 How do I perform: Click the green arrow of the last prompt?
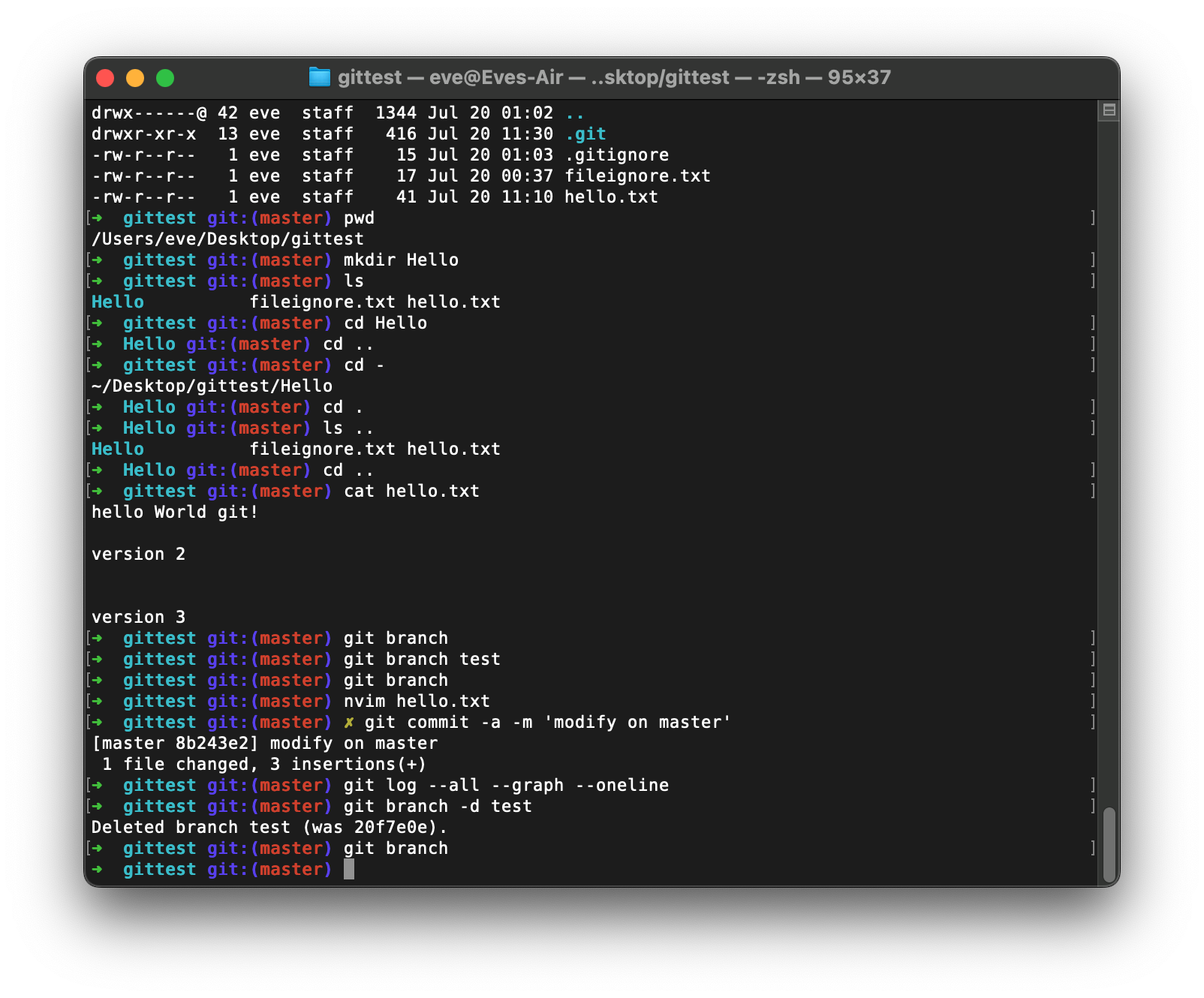coord(97,869)
